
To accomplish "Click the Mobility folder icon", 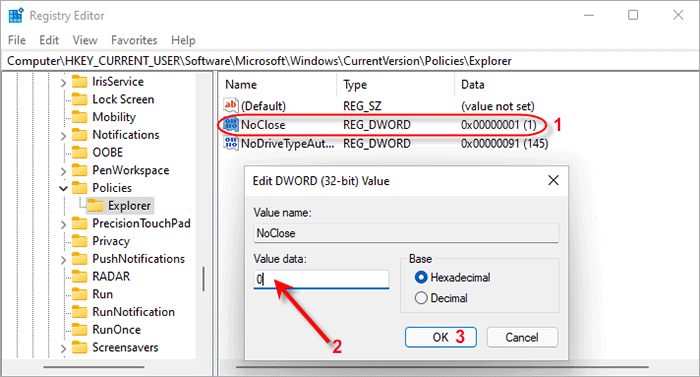I will click(x=79, y=117).
